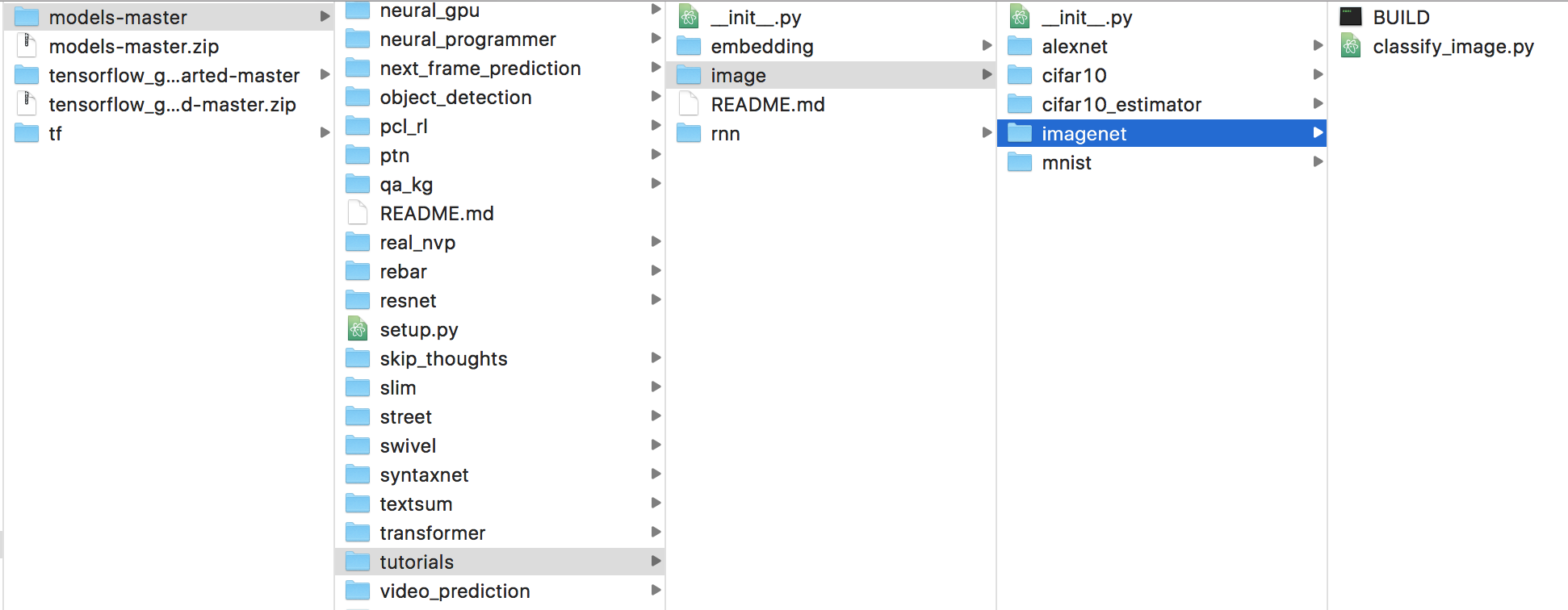Expand the tensorflow_g...arted-master folder arrow
The image size is (1568, 610).
(x=325, y=74)
